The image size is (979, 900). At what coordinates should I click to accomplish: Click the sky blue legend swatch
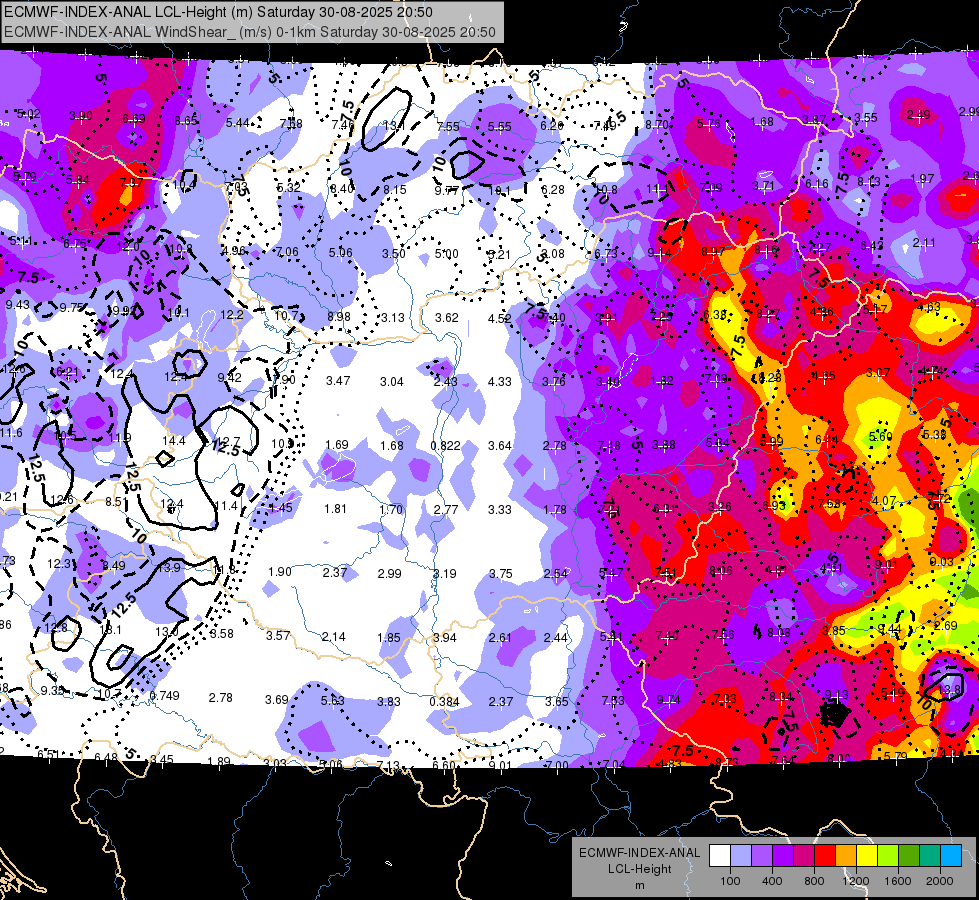tap(950, 856)
